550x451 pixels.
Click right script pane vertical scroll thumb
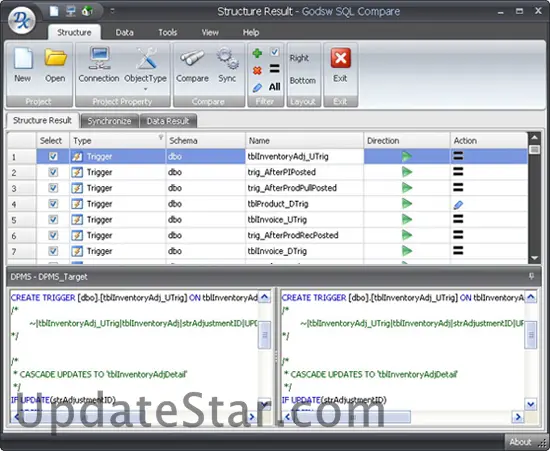pos(531,335)
